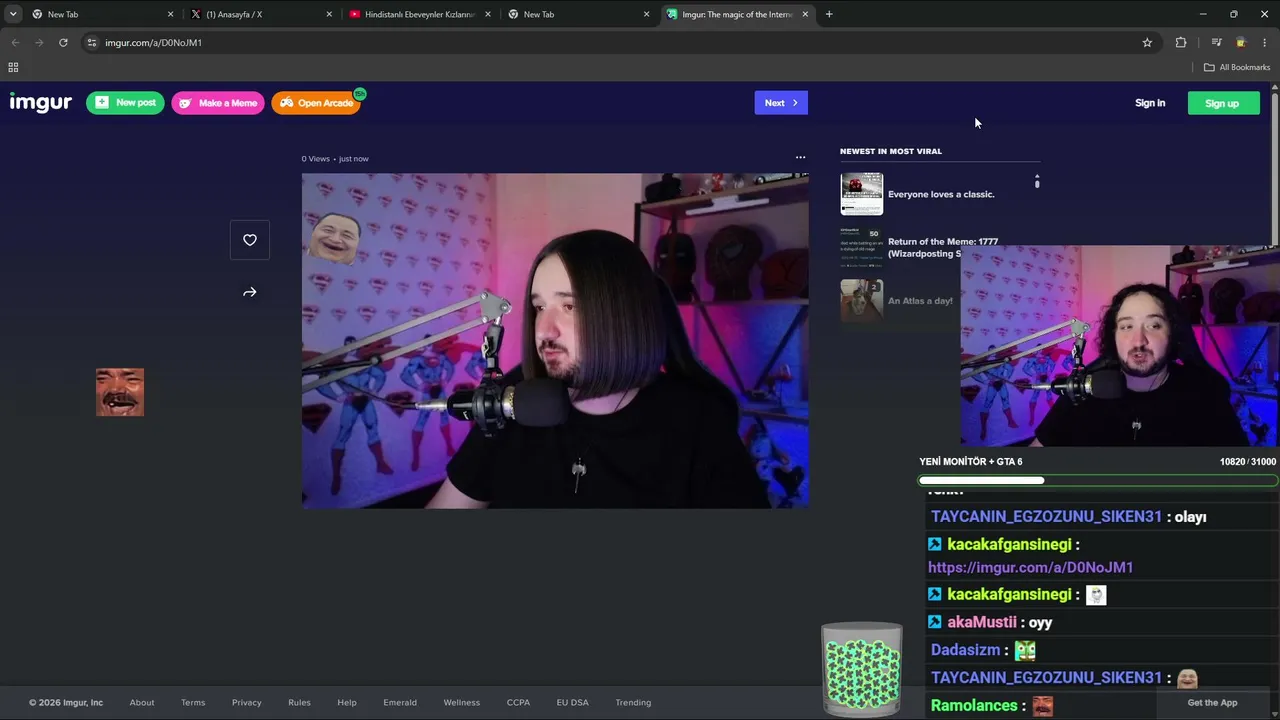Open the About footer link
The height and width of the screenshot is (720, 1280).
tap(142, 702)
